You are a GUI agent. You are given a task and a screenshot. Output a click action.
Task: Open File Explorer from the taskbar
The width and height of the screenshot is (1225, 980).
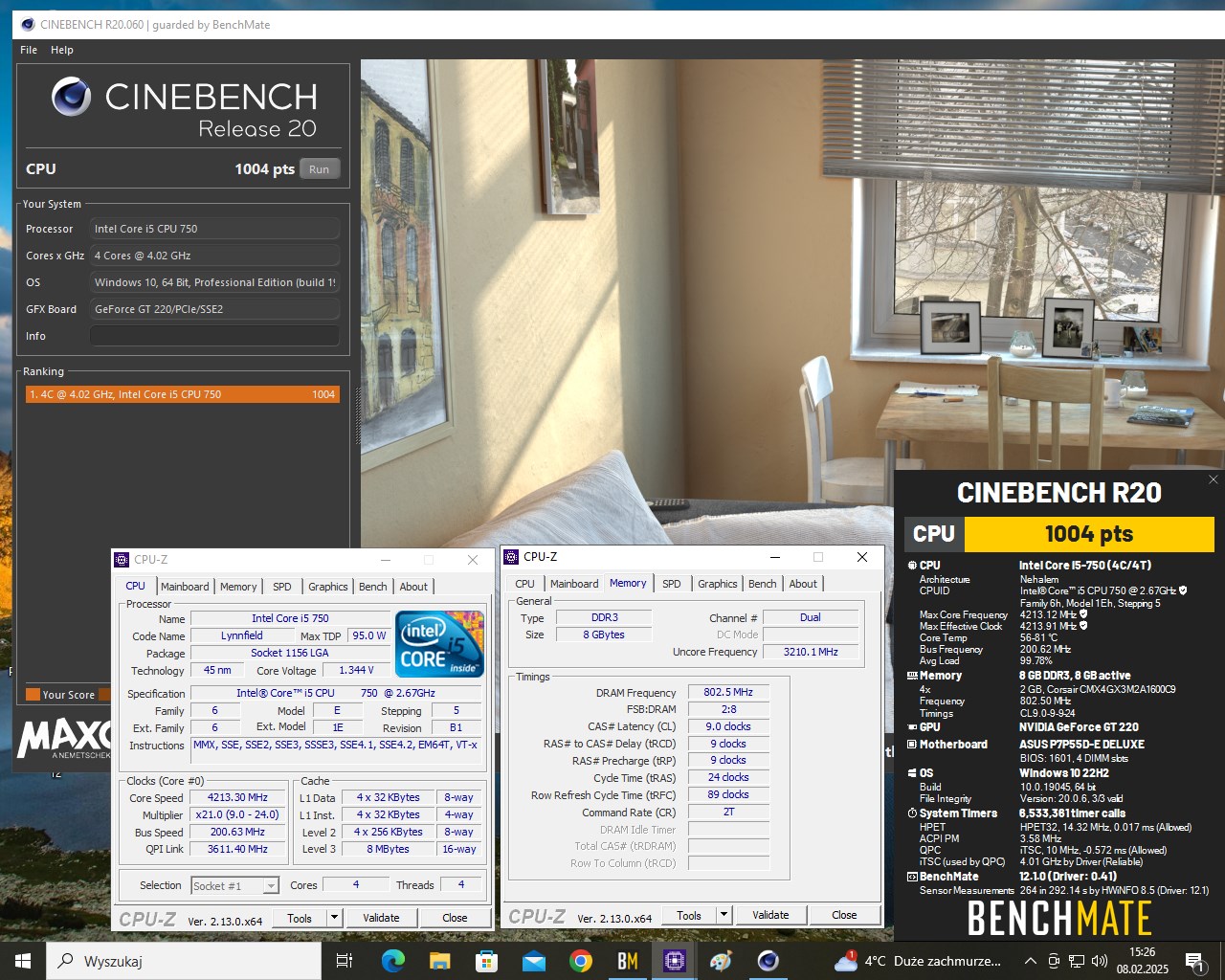[x=439, y=961]
